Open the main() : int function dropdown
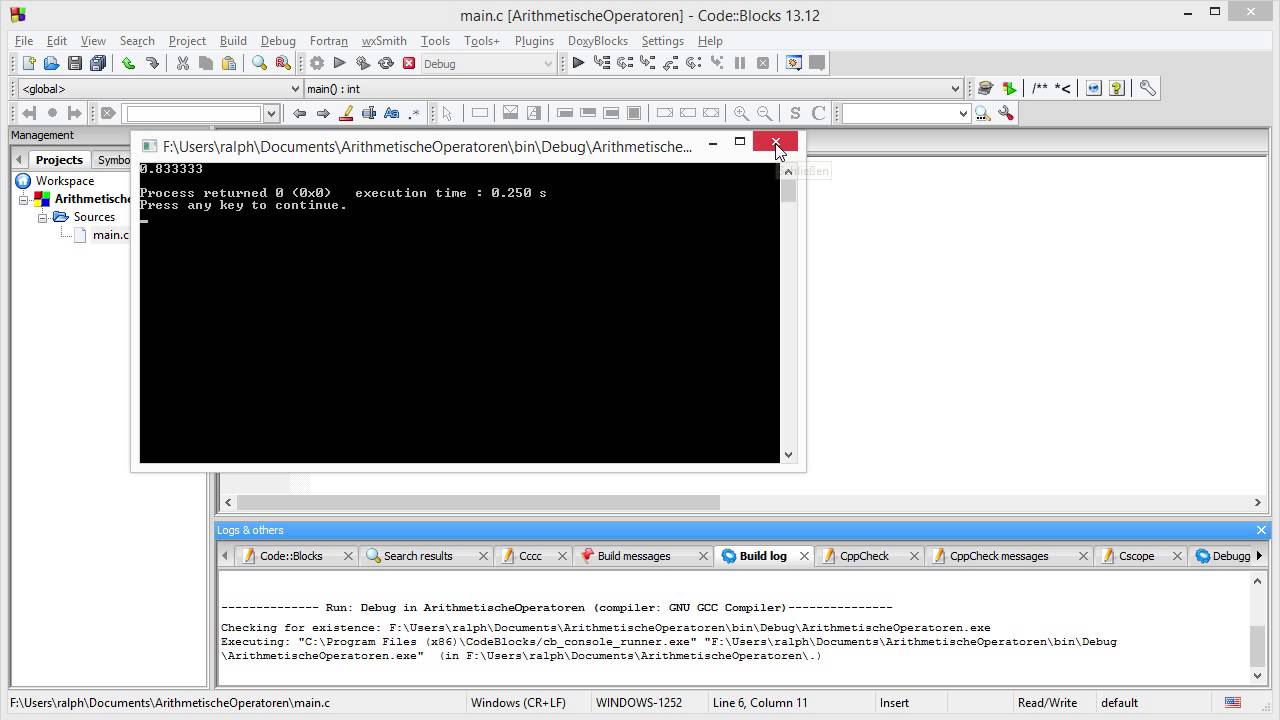The width and height of the screenshot is (1280, 720). click(955, 88)
